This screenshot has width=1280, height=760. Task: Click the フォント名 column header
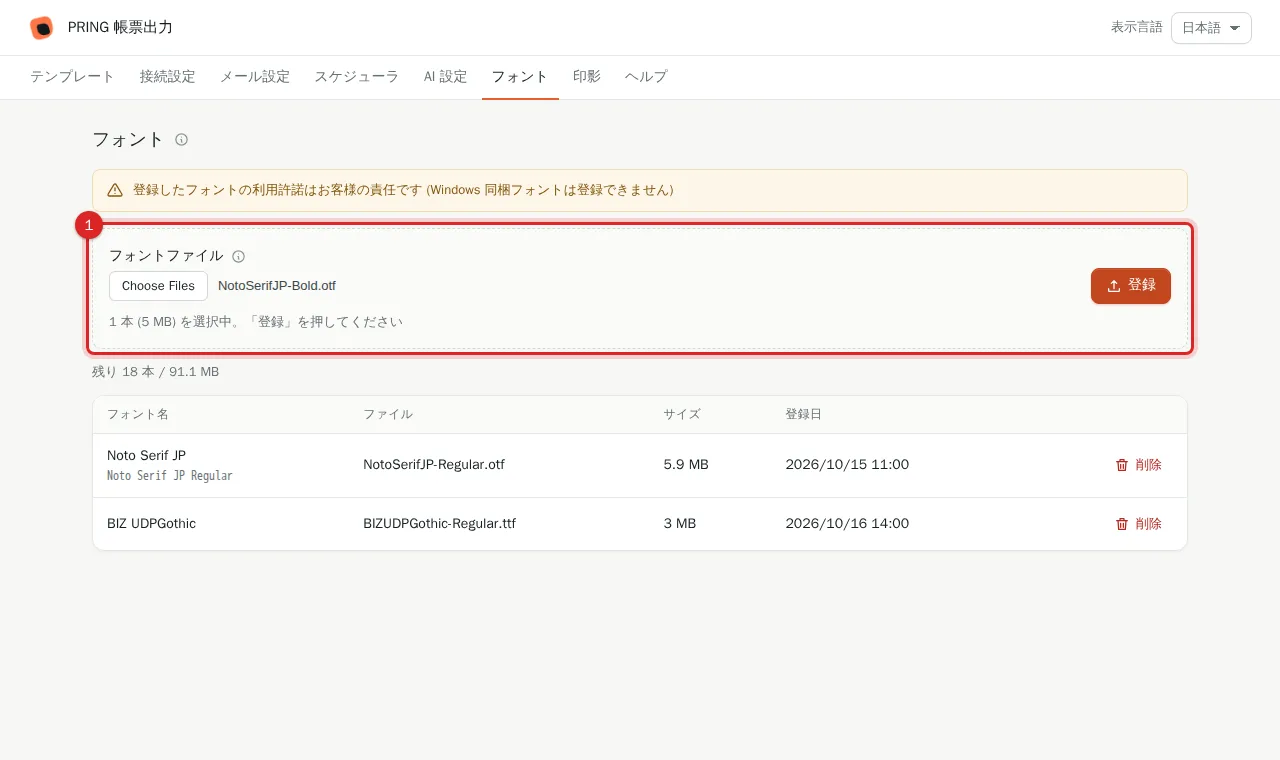coord(138,415)
